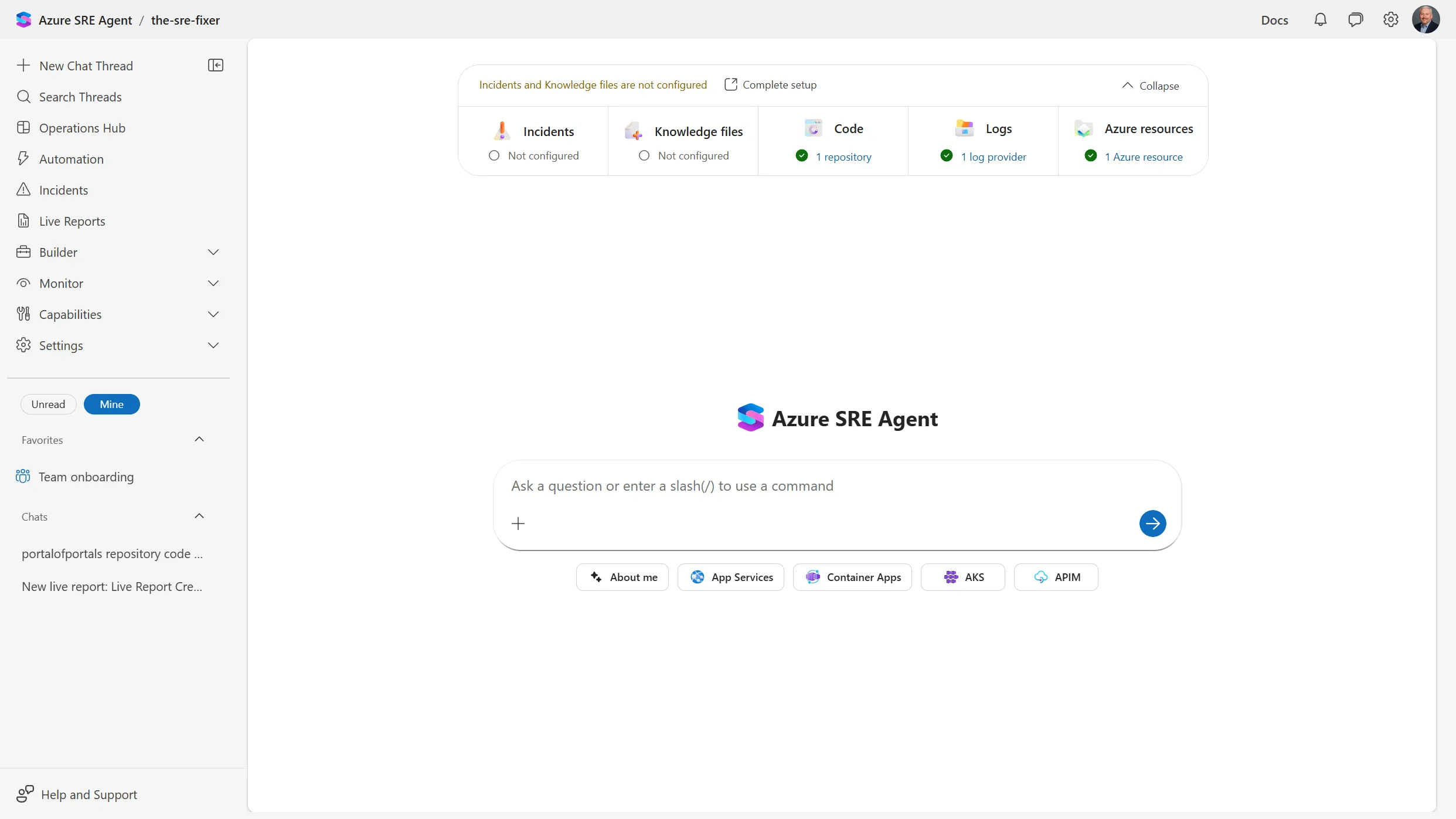Click the Builder toolbox icon
Screen dimensions: 1456x819
pyautogui.click(x=23, y=252)
